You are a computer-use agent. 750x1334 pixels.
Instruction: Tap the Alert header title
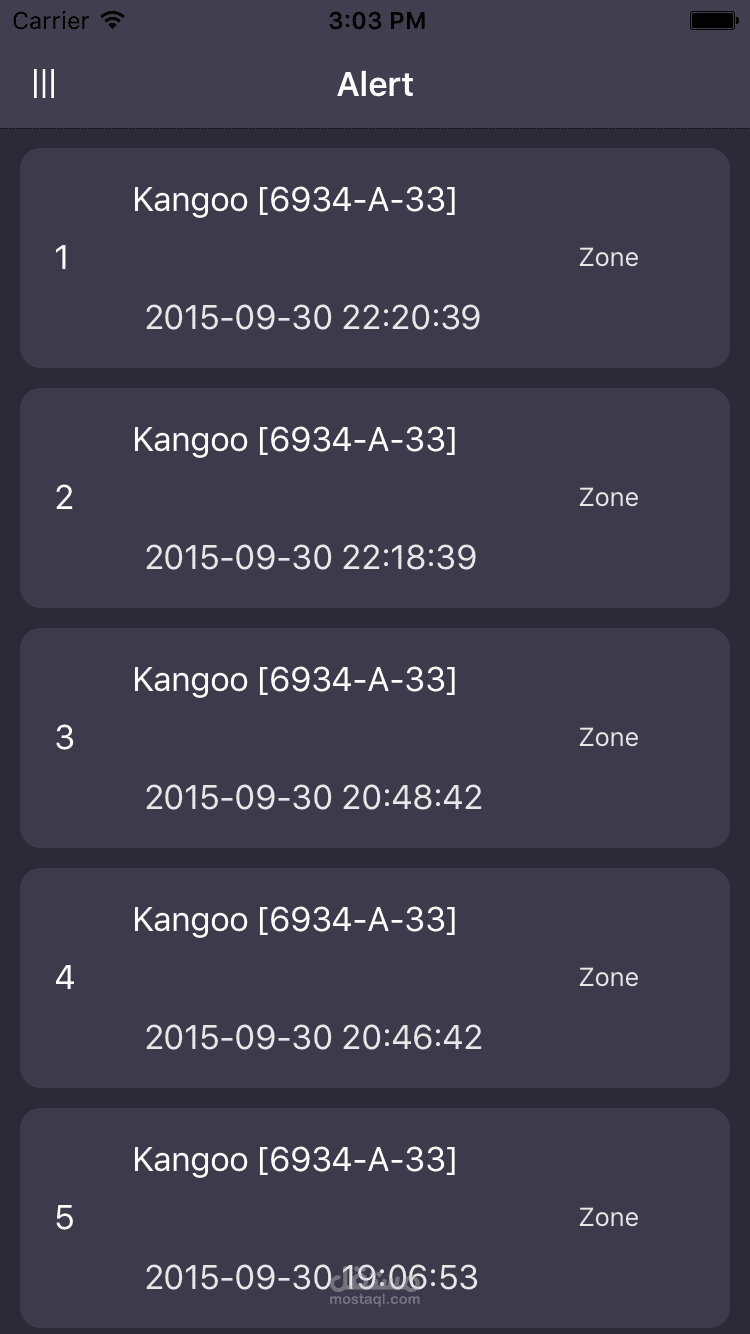[x=375, y=85]
